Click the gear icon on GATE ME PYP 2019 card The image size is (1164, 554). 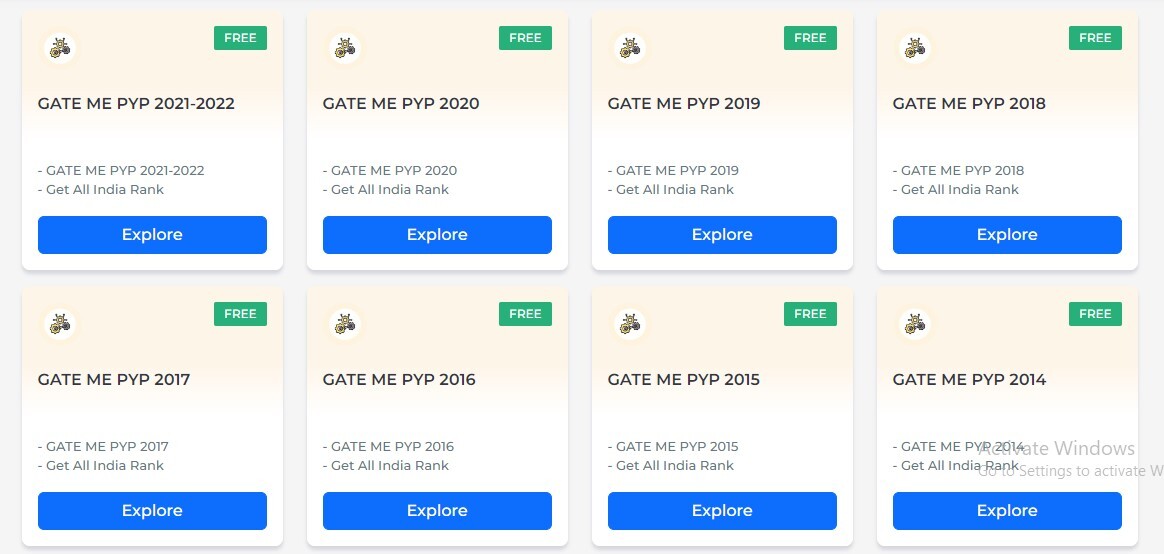pos(630,48)
